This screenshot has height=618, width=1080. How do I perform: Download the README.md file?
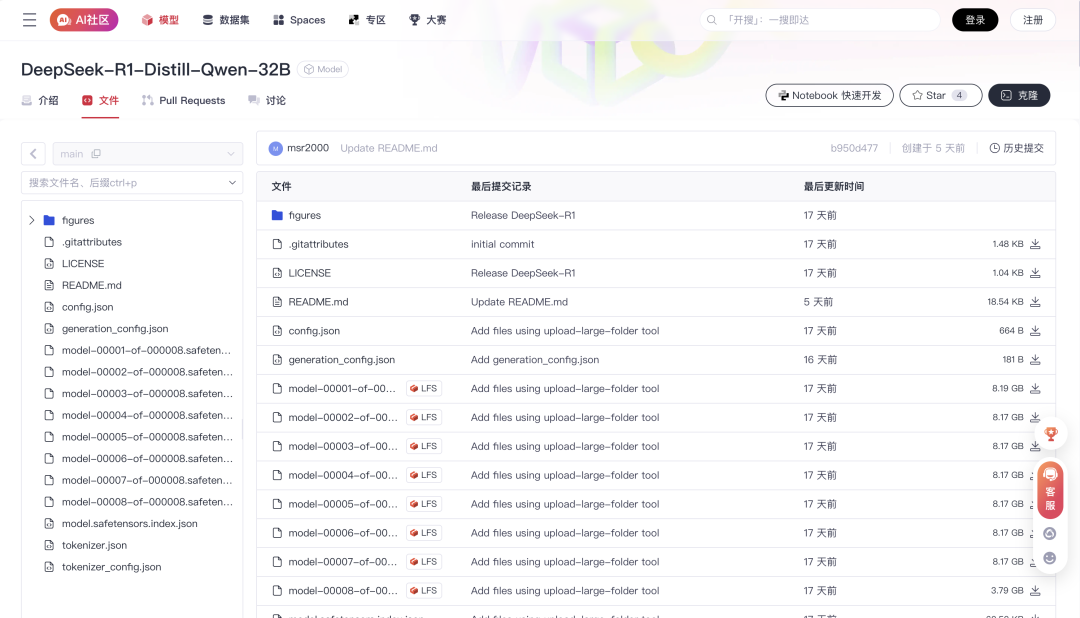pos(1035,302)
